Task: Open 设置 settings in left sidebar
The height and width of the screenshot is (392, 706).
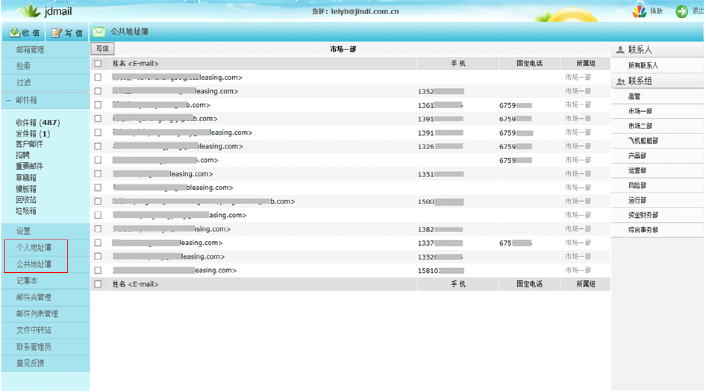Action: pos(23,231)
